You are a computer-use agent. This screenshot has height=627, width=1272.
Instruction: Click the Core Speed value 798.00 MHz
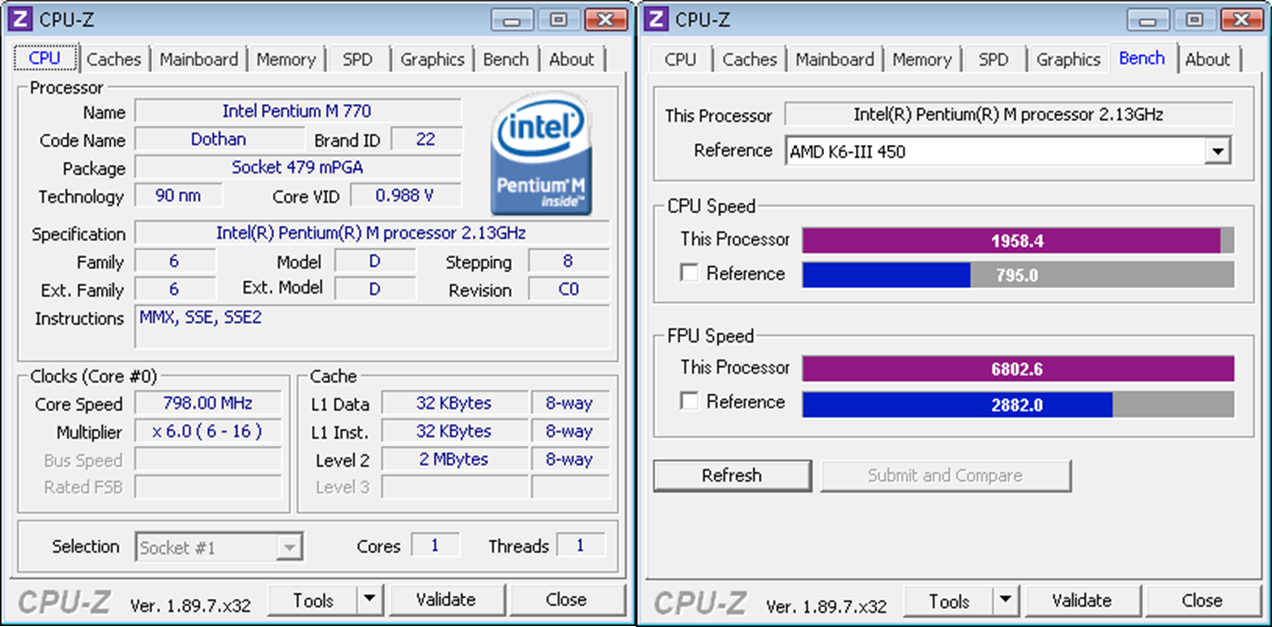point(208,404)
